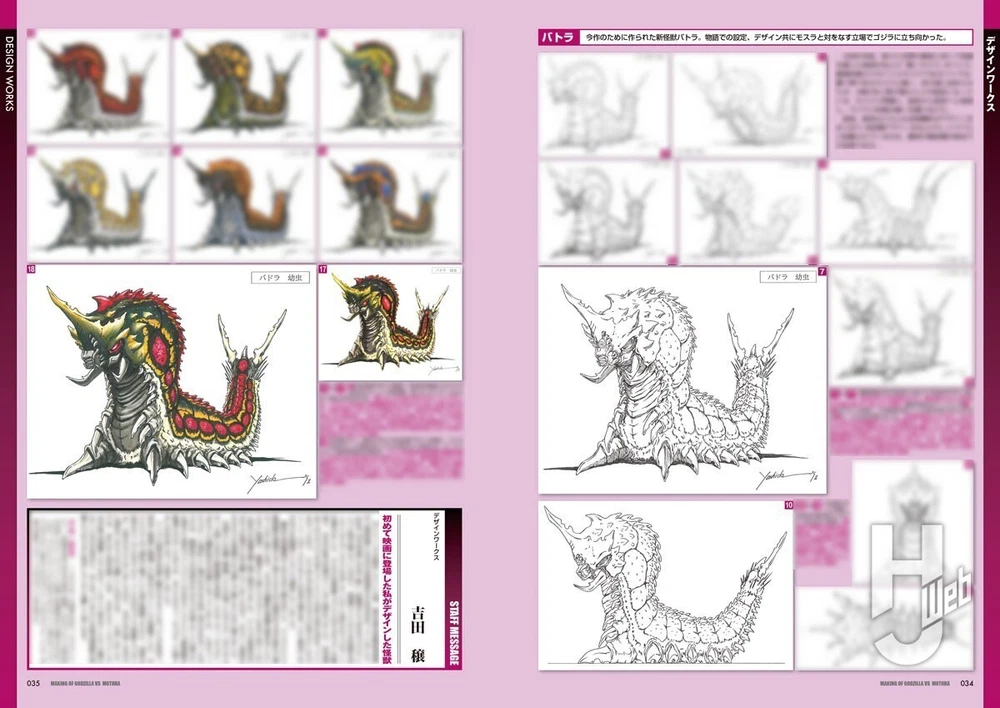1000x708 pixels.
Task: Click the number 17 marker badge
Action: point(323,269)
